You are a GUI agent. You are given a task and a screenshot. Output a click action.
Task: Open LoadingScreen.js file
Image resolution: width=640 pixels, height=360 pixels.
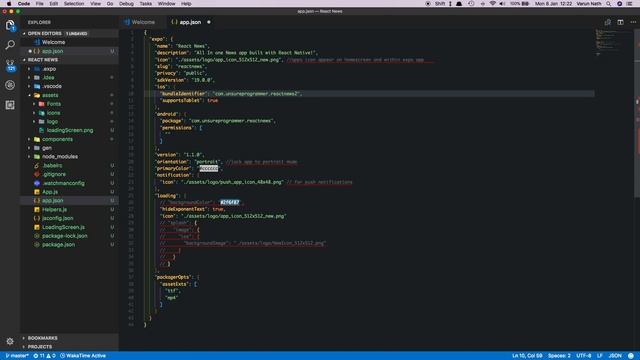point(69,227)
